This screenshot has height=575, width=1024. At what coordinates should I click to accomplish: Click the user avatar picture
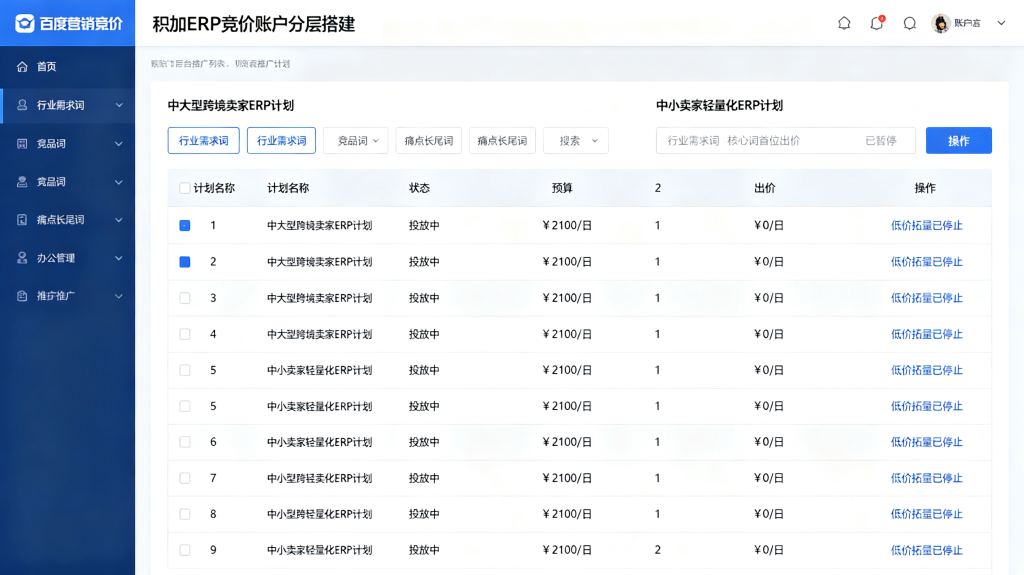tap(940, 24)
